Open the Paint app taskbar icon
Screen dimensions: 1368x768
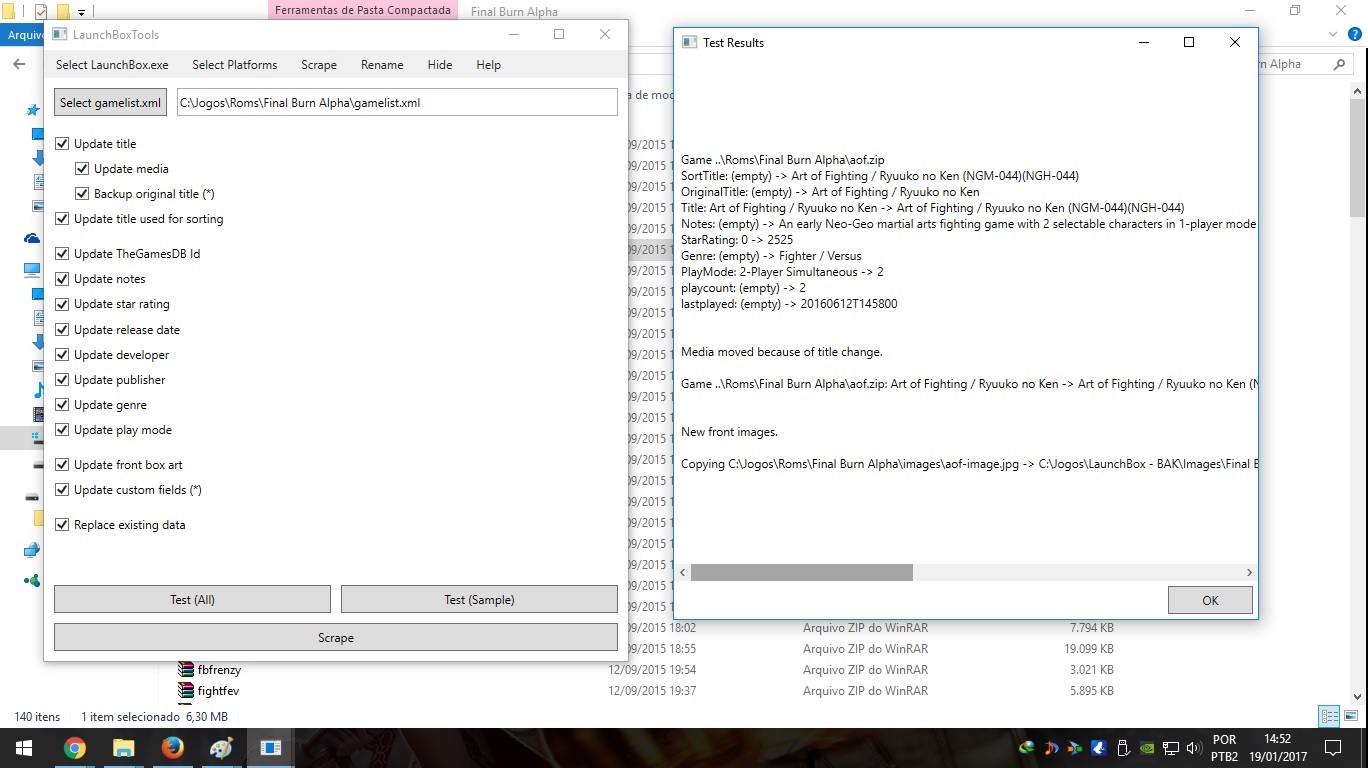[x=221, y=747]
